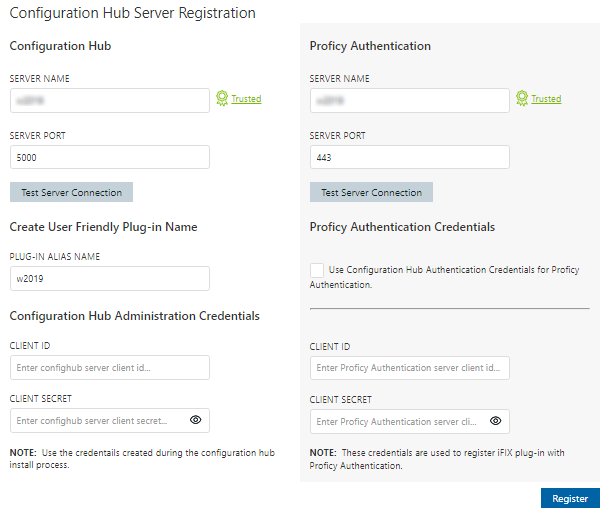Click the note about iFIX plug-in registration

click(x=437, y=459)
